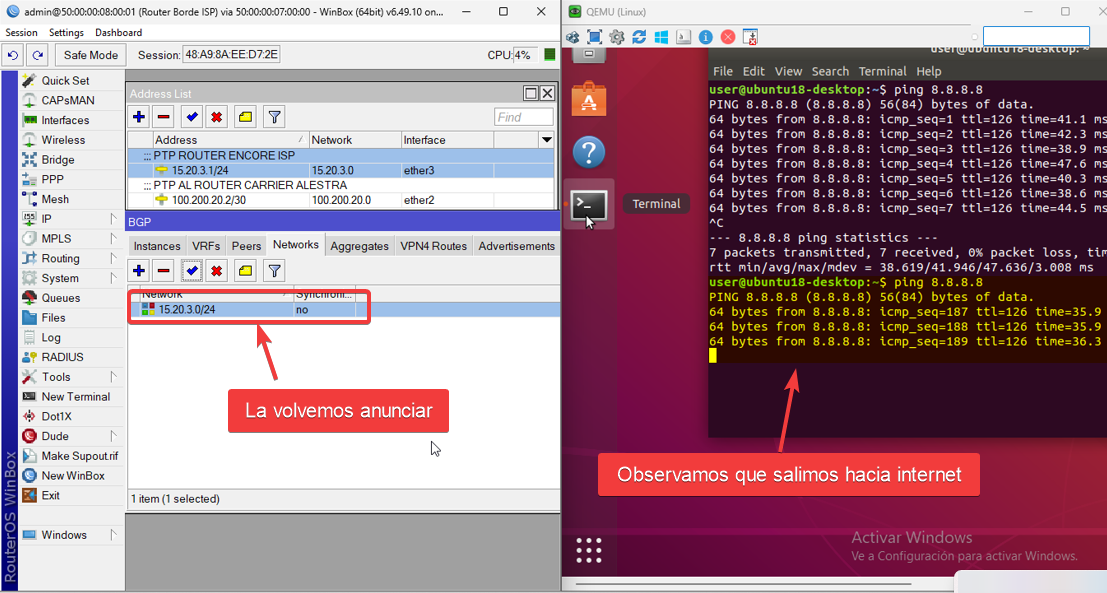Click the QEMU settings gear icon
This screenshot has width=1107, height=593.
617,37
